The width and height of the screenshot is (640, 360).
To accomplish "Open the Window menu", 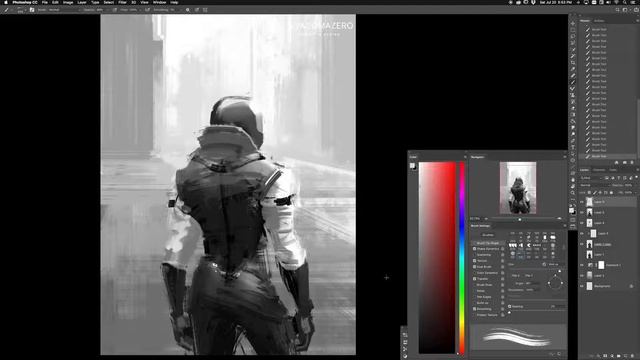I will tap(159, 2).
